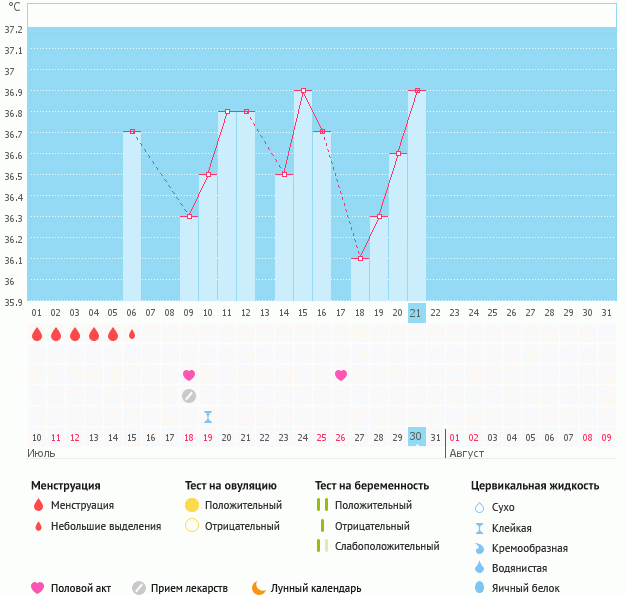Select the 36.1 temperature point on day 18

[360, 258]
